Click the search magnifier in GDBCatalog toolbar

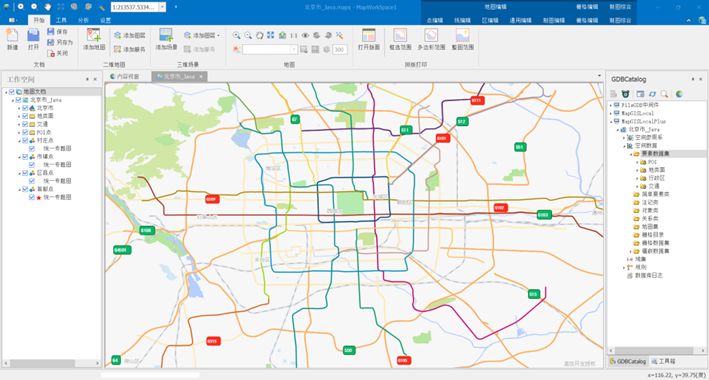coord(664,94)
